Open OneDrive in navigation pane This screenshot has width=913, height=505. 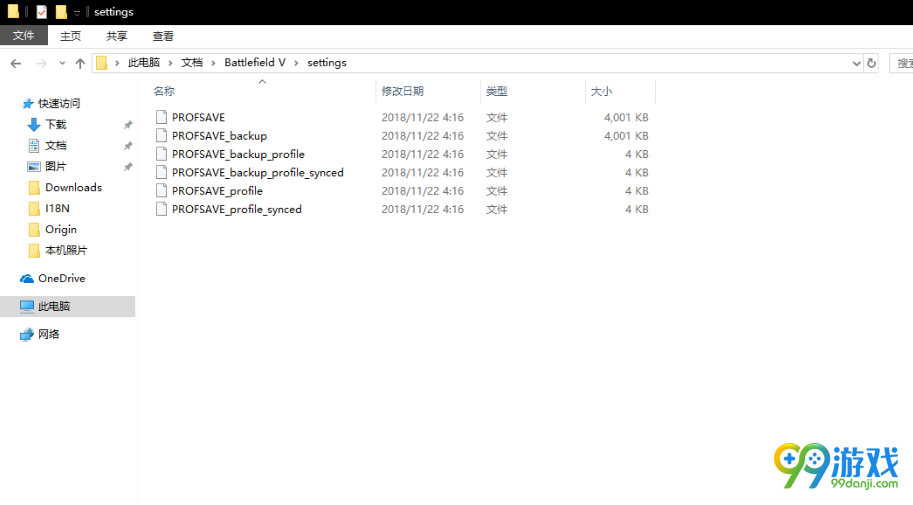coord(62,278)
